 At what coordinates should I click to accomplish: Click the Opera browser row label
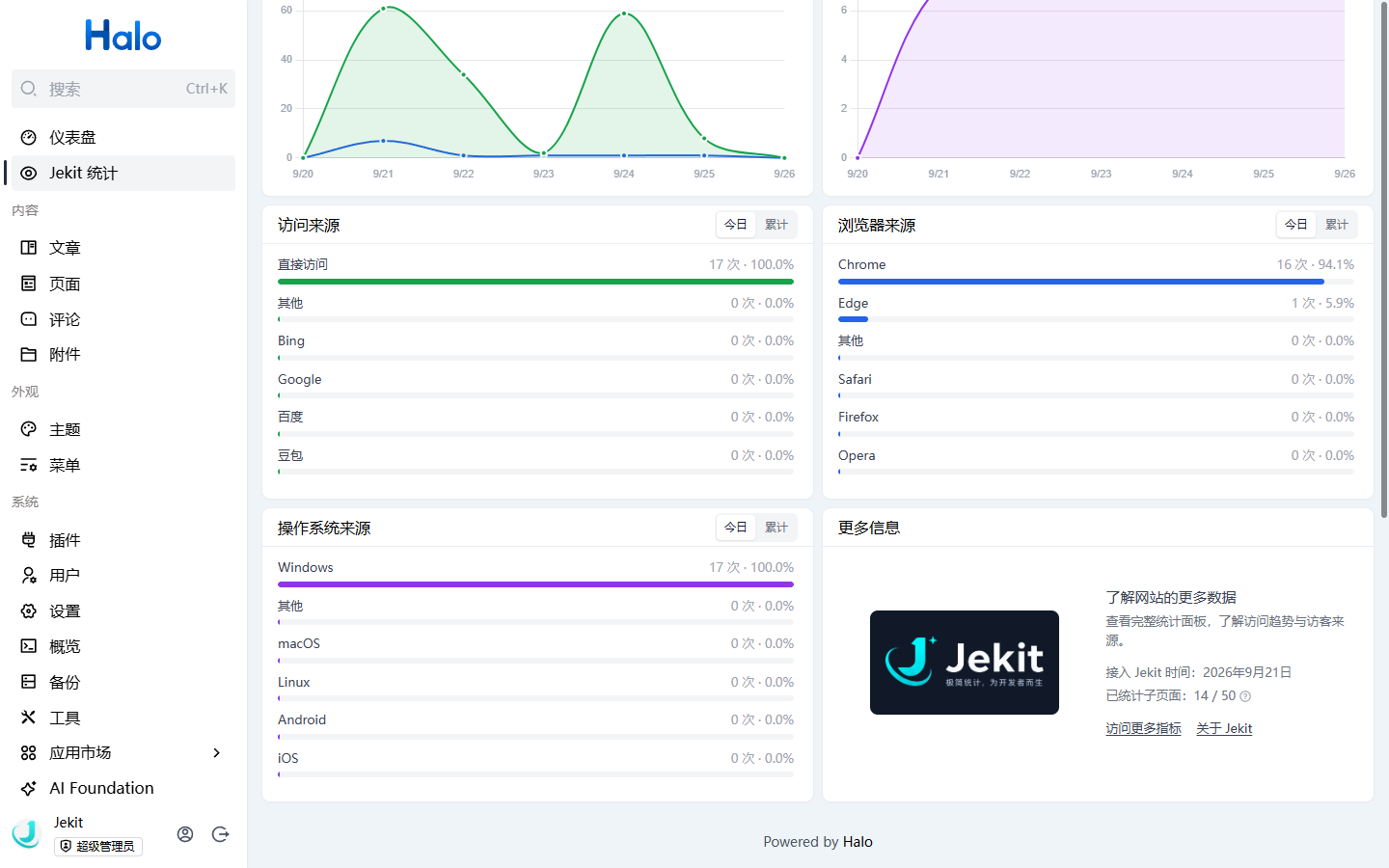(857, 456)
